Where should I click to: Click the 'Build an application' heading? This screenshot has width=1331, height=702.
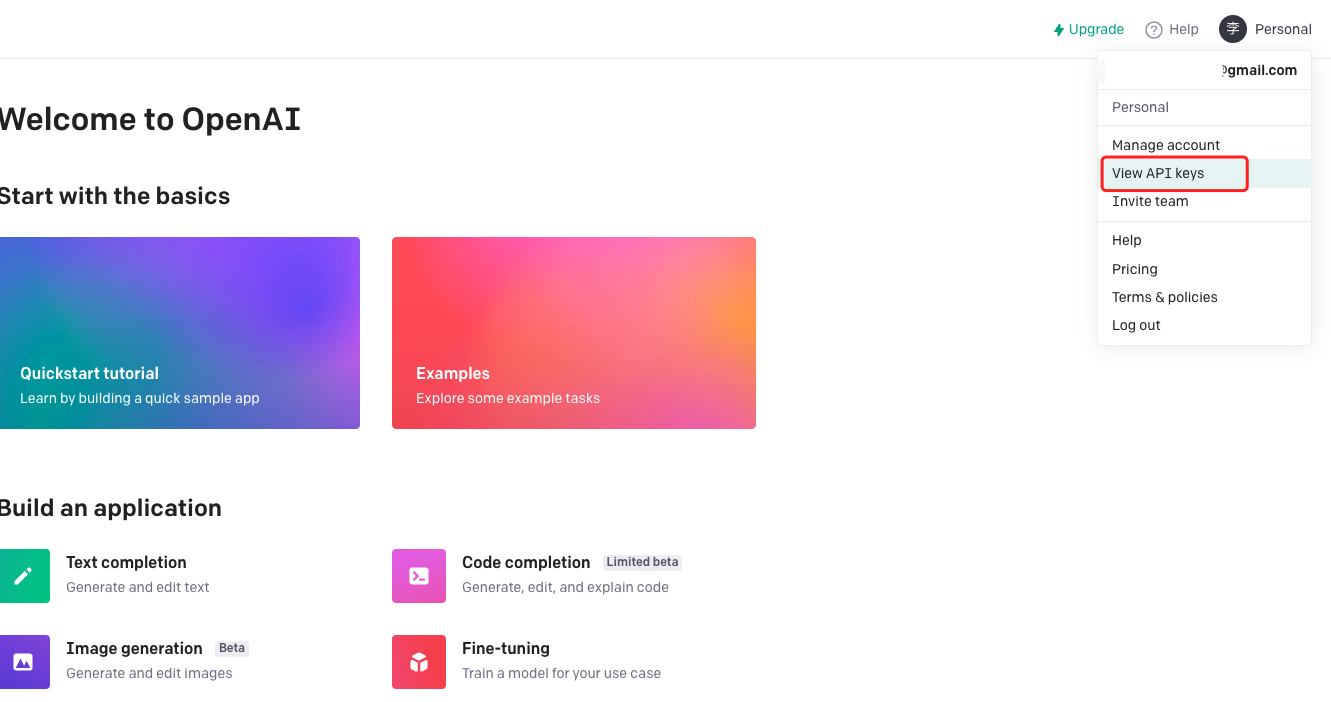tap(110, 508)
